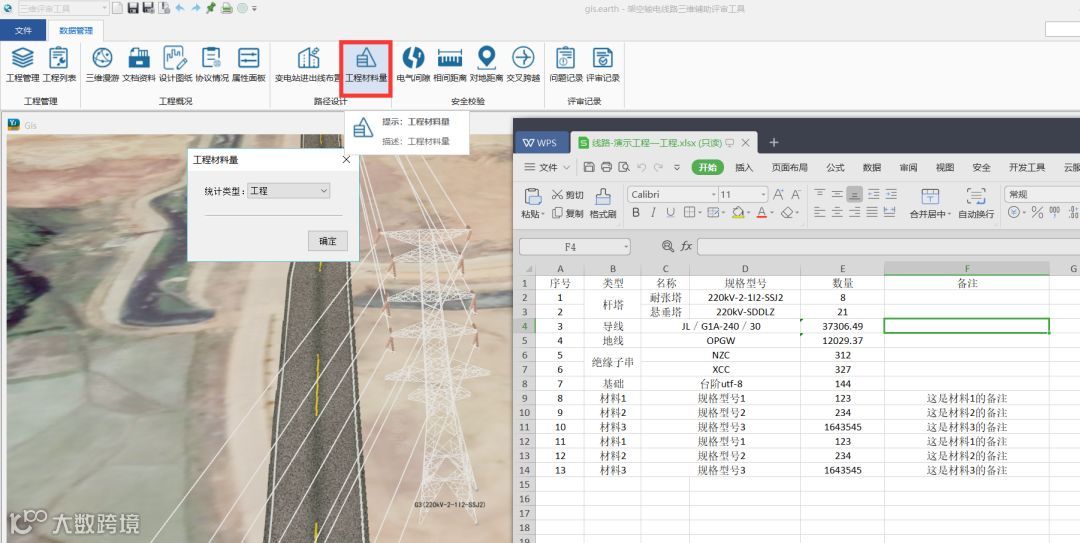1080x543 pixels.
Task: Run the 相间距离 check
Action: click(450, 65)
